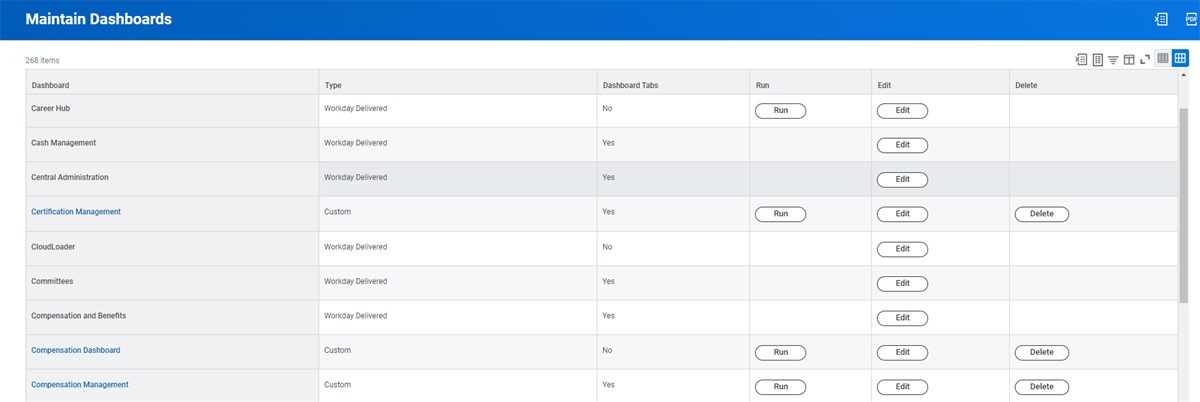Open the chart/worksheet view icon in grid toolbar

coord(1097,59)
